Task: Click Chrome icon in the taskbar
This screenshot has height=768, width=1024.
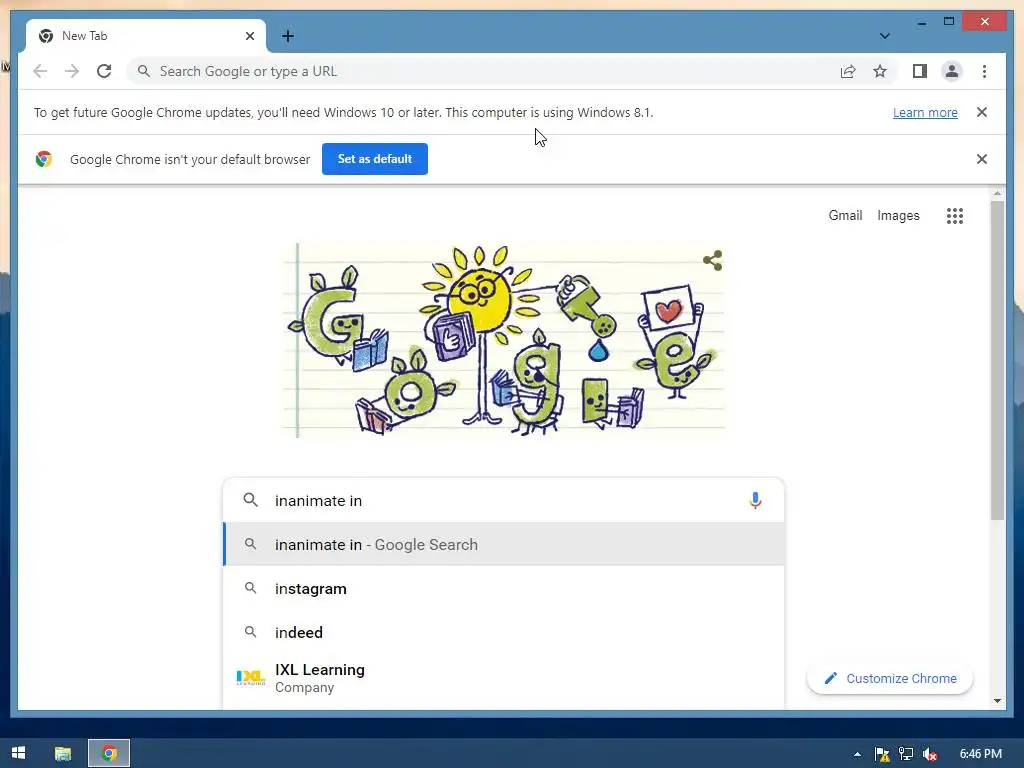Action: pos(109,753)
